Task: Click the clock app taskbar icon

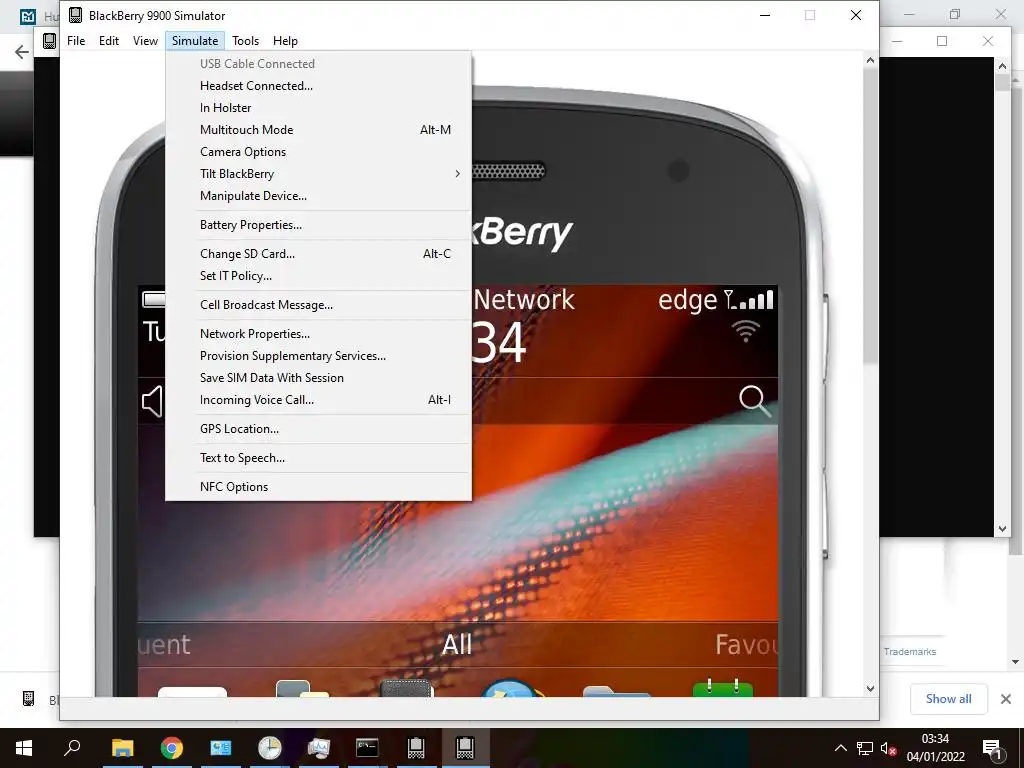Action: tap(269, 748)
